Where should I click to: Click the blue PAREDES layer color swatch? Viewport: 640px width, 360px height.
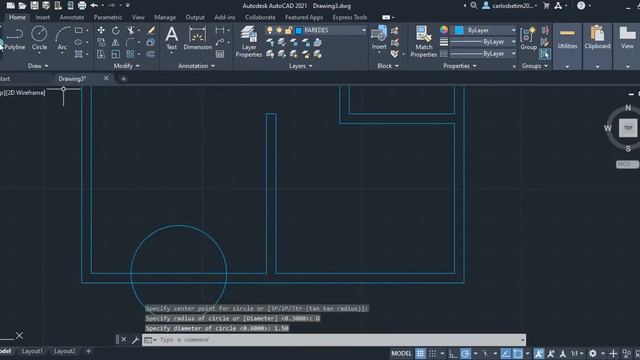point(299,30)
